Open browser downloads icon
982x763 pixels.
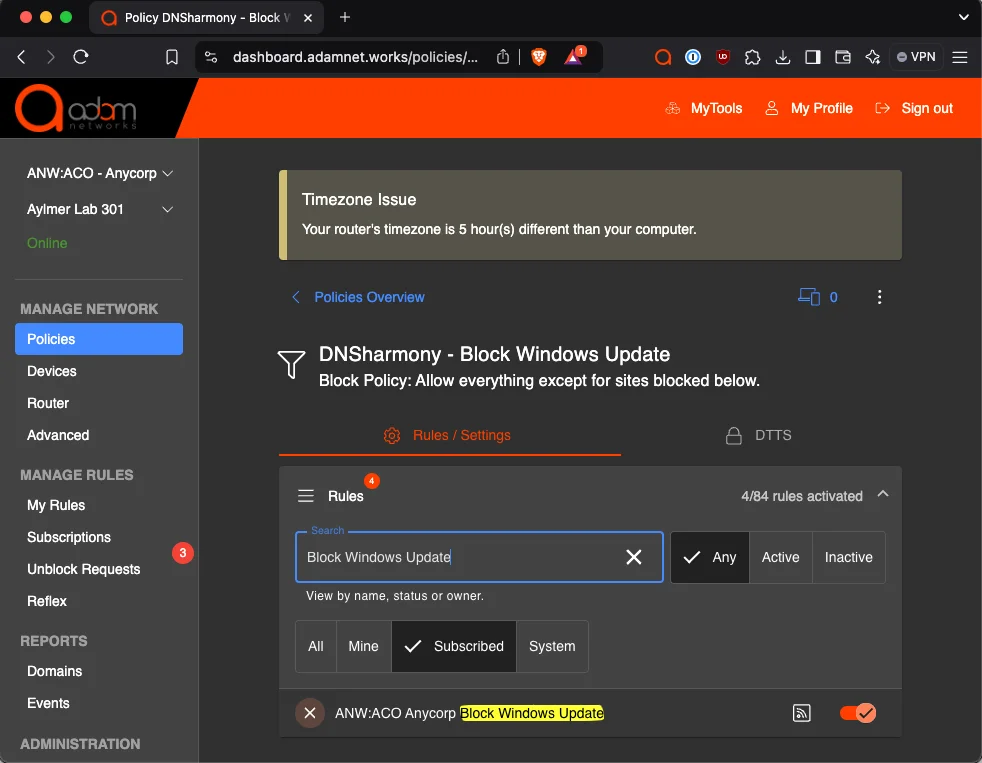[x=782, y=57]
